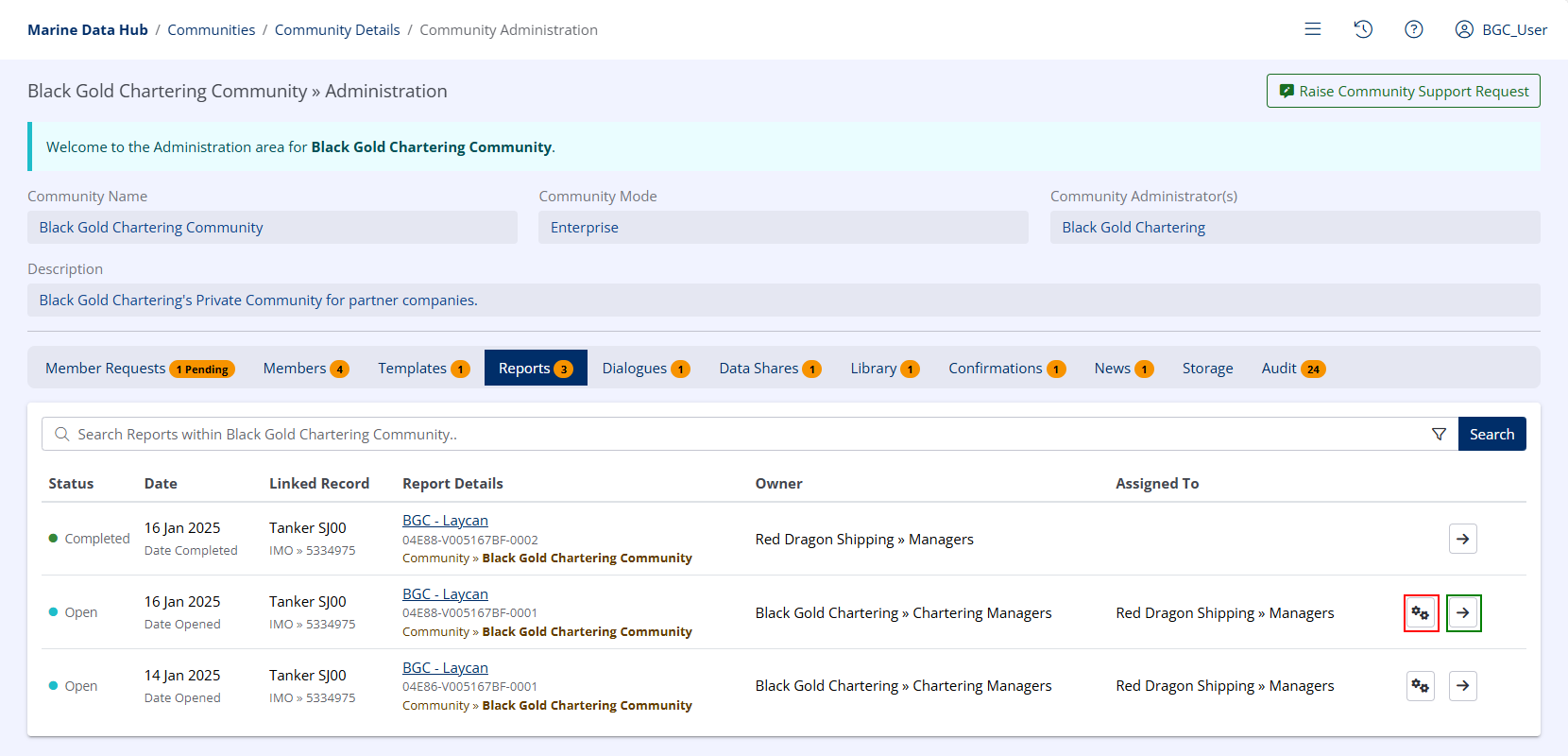Open report 04E86-V005167BF-0001 with arrow button

pos(1462,686)
